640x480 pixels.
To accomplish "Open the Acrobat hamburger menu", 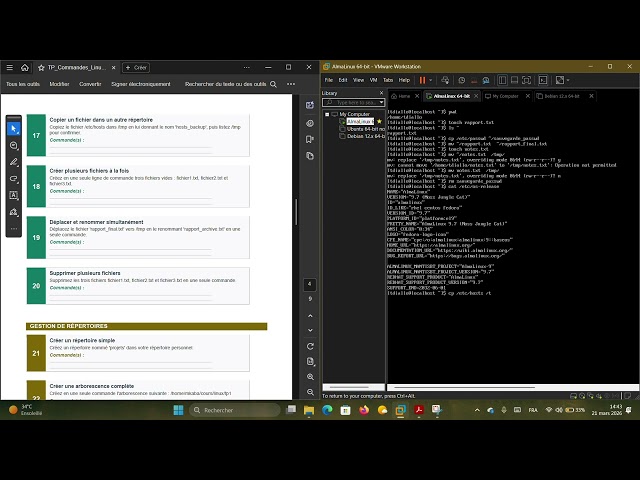I will coord(9,67).
